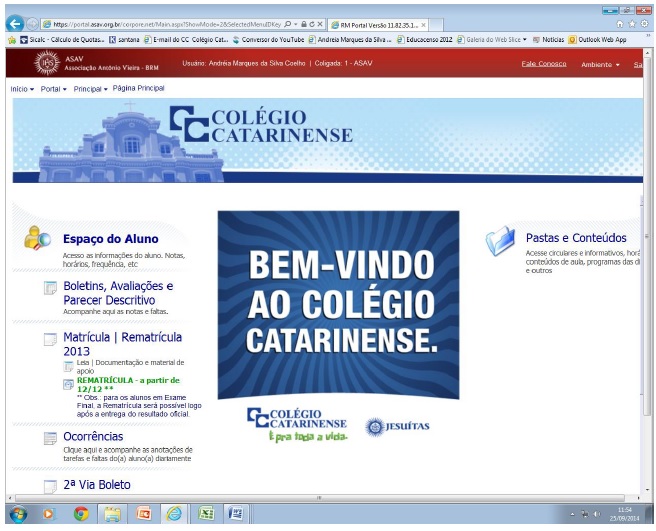
Task: Show hidden tray icons arrow
Action: click(572, 514)
